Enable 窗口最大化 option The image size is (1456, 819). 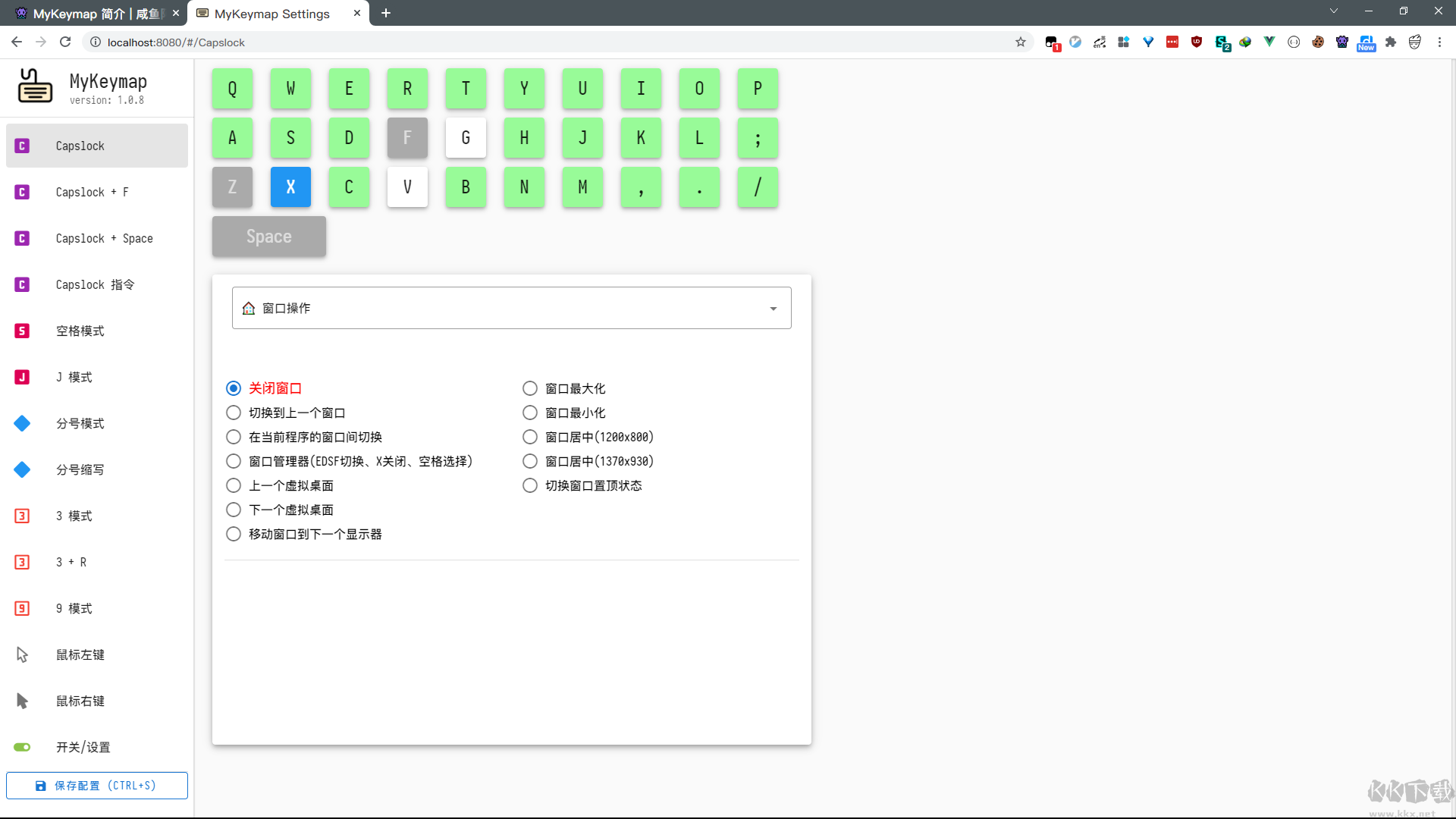click(x=530, y=388)
